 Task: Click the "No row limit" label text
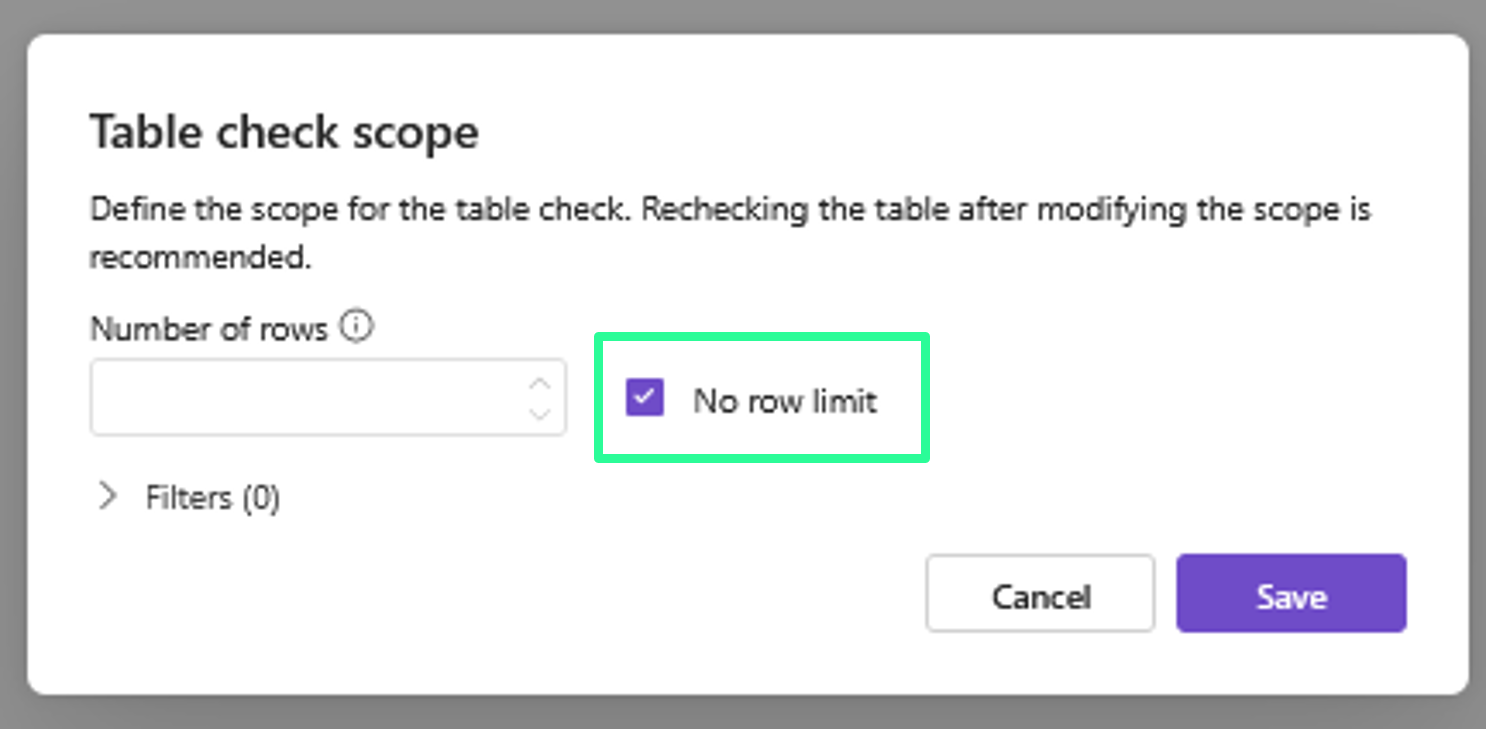[785, 401]
